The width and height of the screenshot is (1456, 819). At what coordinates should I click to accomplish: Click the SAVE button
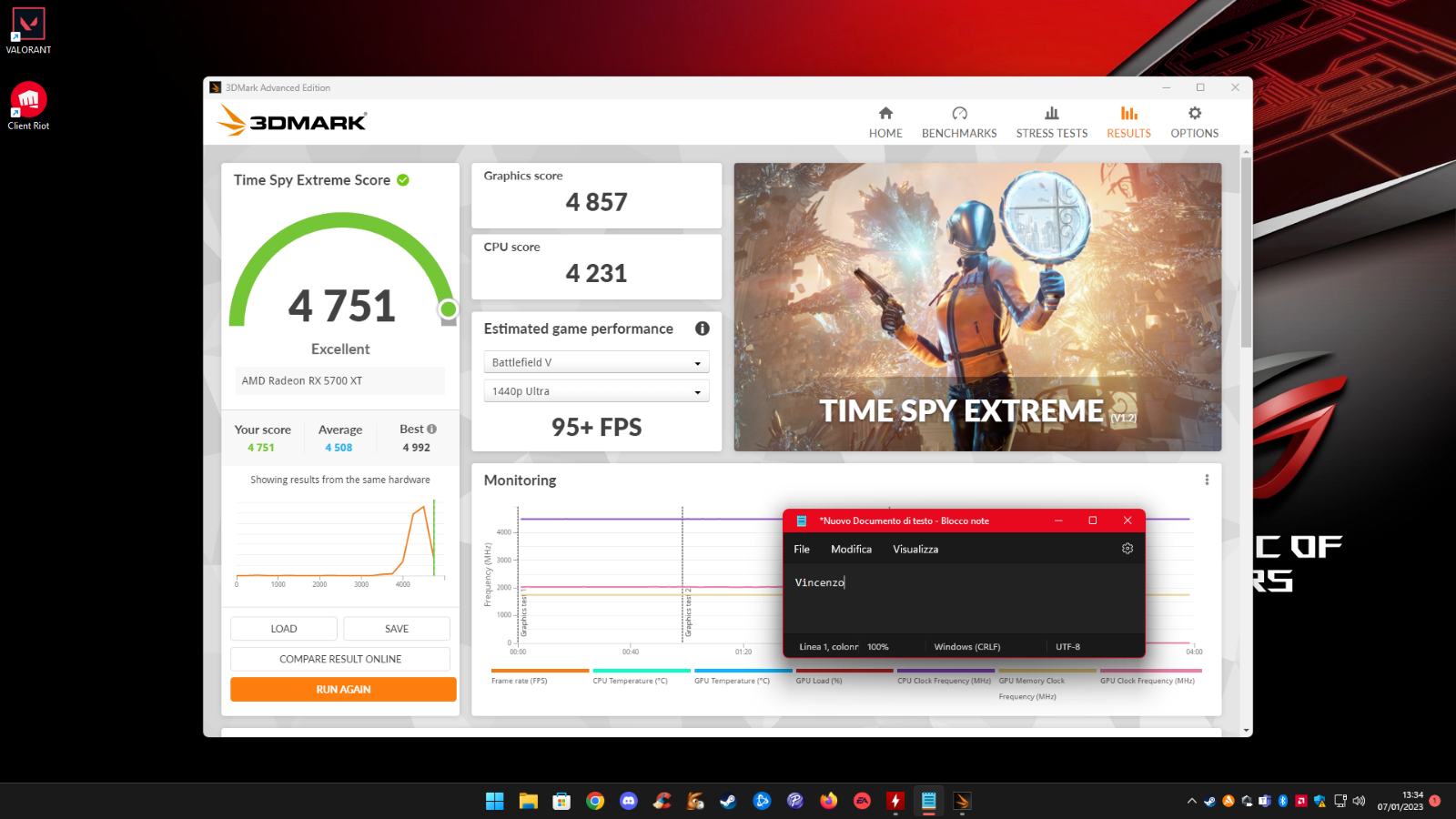[x=397, y=629]
